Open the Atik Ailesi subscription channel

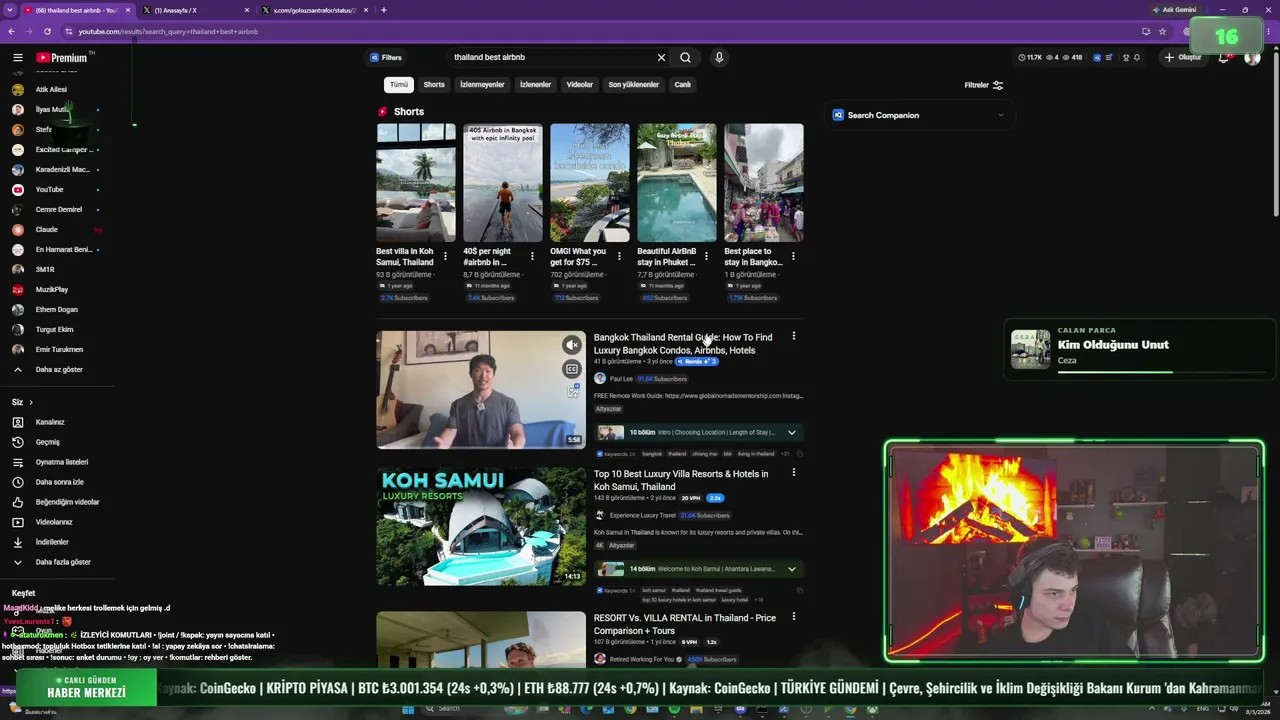coord(51,89)
